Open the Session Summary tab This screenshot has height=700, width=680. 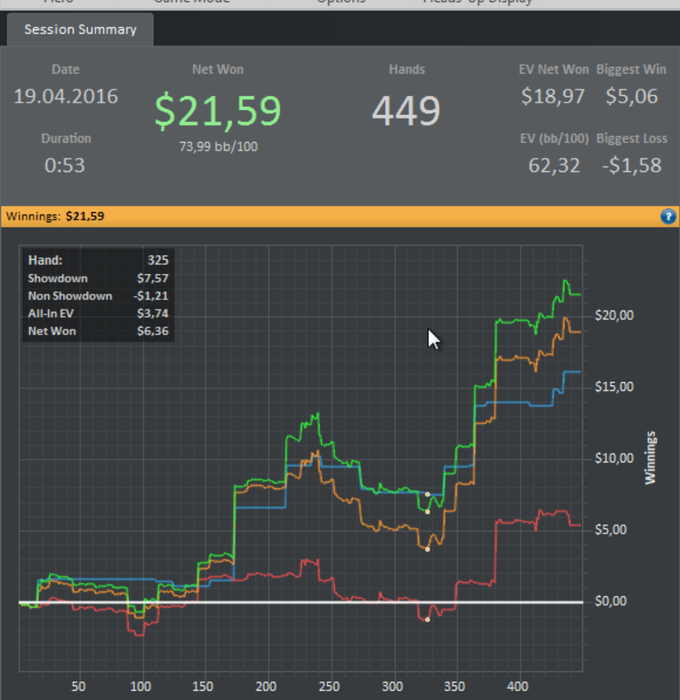(80, 29)
